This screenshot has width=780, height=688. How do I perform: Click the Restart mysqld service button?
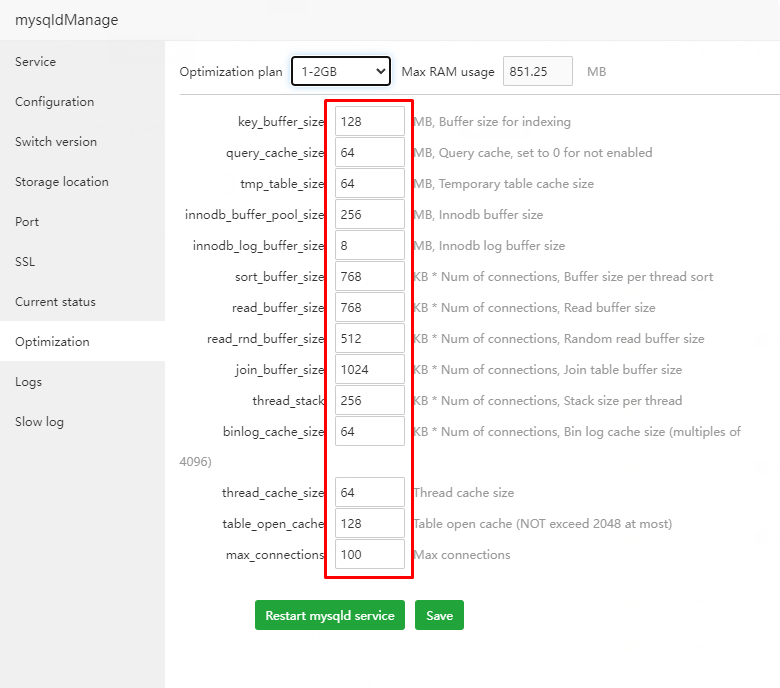329,615
